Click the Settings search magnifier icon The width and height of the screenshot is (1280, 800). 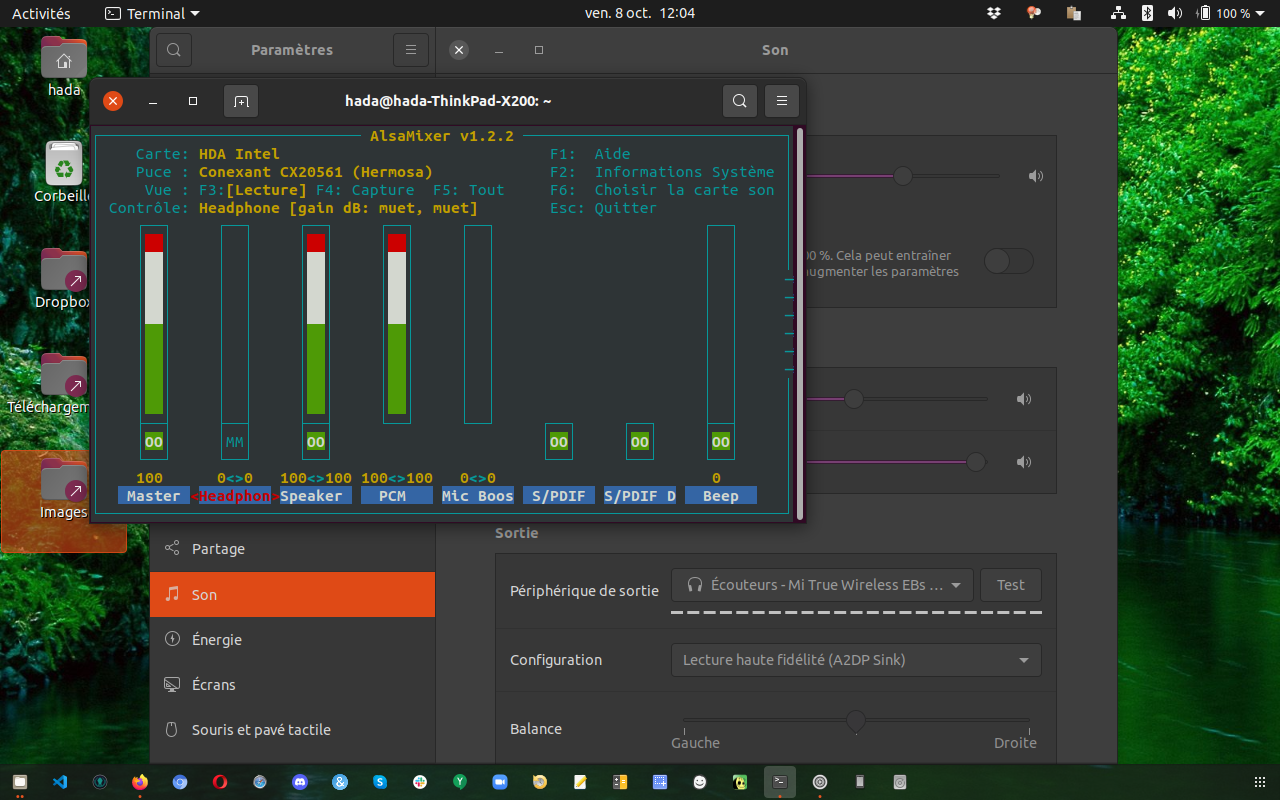173,50
